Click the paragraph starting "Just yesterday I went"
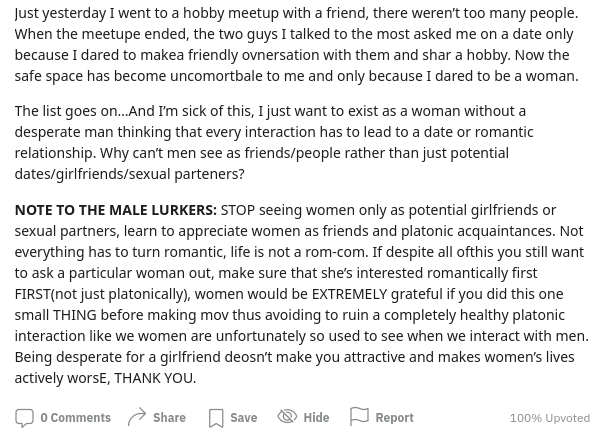The width and height of the screenshot is (602, 448). [x=296, y=44]
